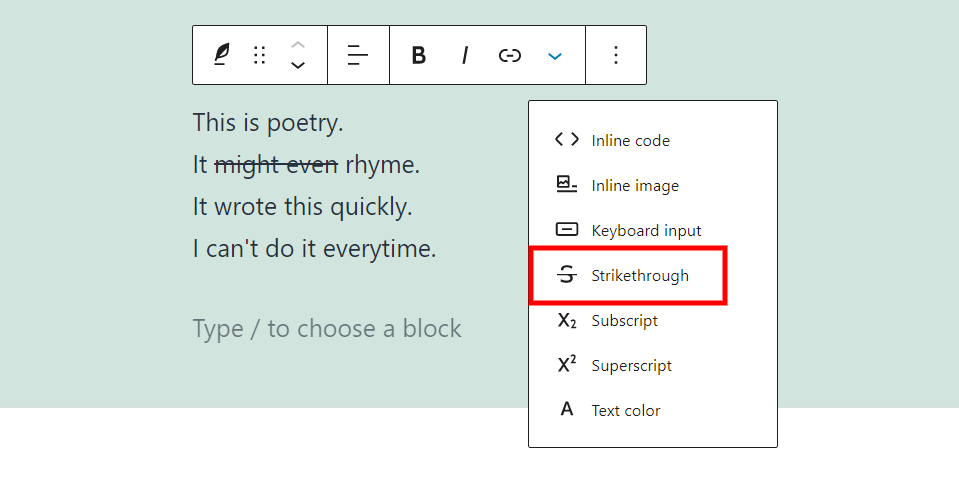Viewport: 959px width, 478px height.
Task: Toggle Strikethrough formatting
Action: tap(639, 276)
